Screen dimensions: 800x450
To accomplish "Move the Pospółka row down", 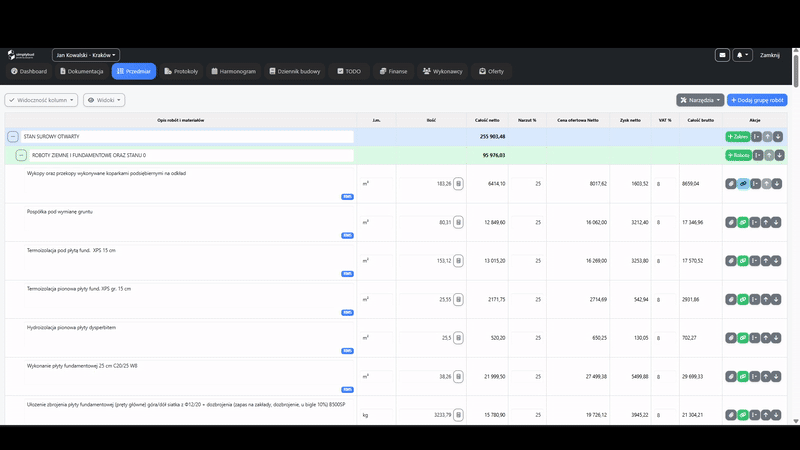I will (776, 222).
